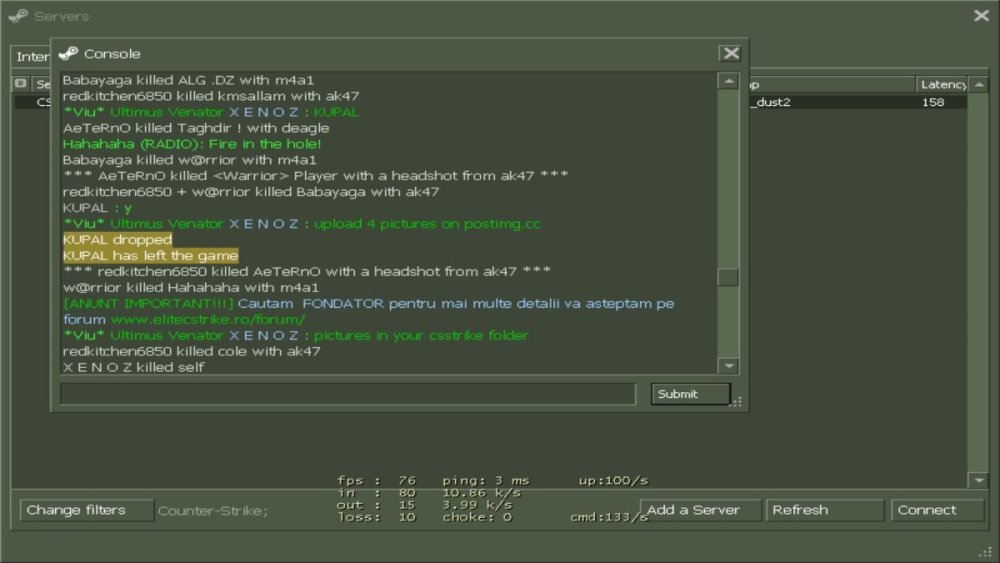1000x563 pixels.
Task: Click www.elitecstrike.ro/forum/ link text
Action: 208,319
